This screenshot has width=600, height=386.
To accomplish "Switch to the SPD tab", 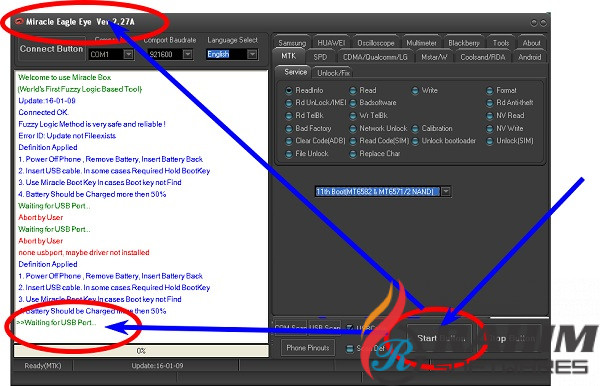I will (x=320, y=57).
